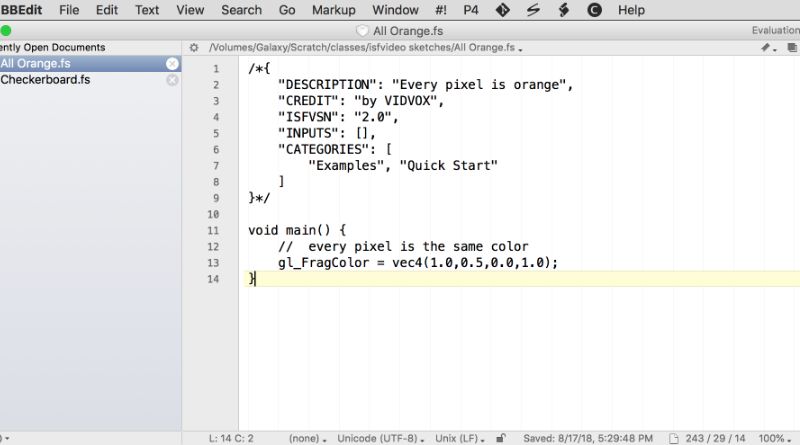
Task: Click the L: 14 C: 2 cursor position
Action: click(x=231, y=438)
